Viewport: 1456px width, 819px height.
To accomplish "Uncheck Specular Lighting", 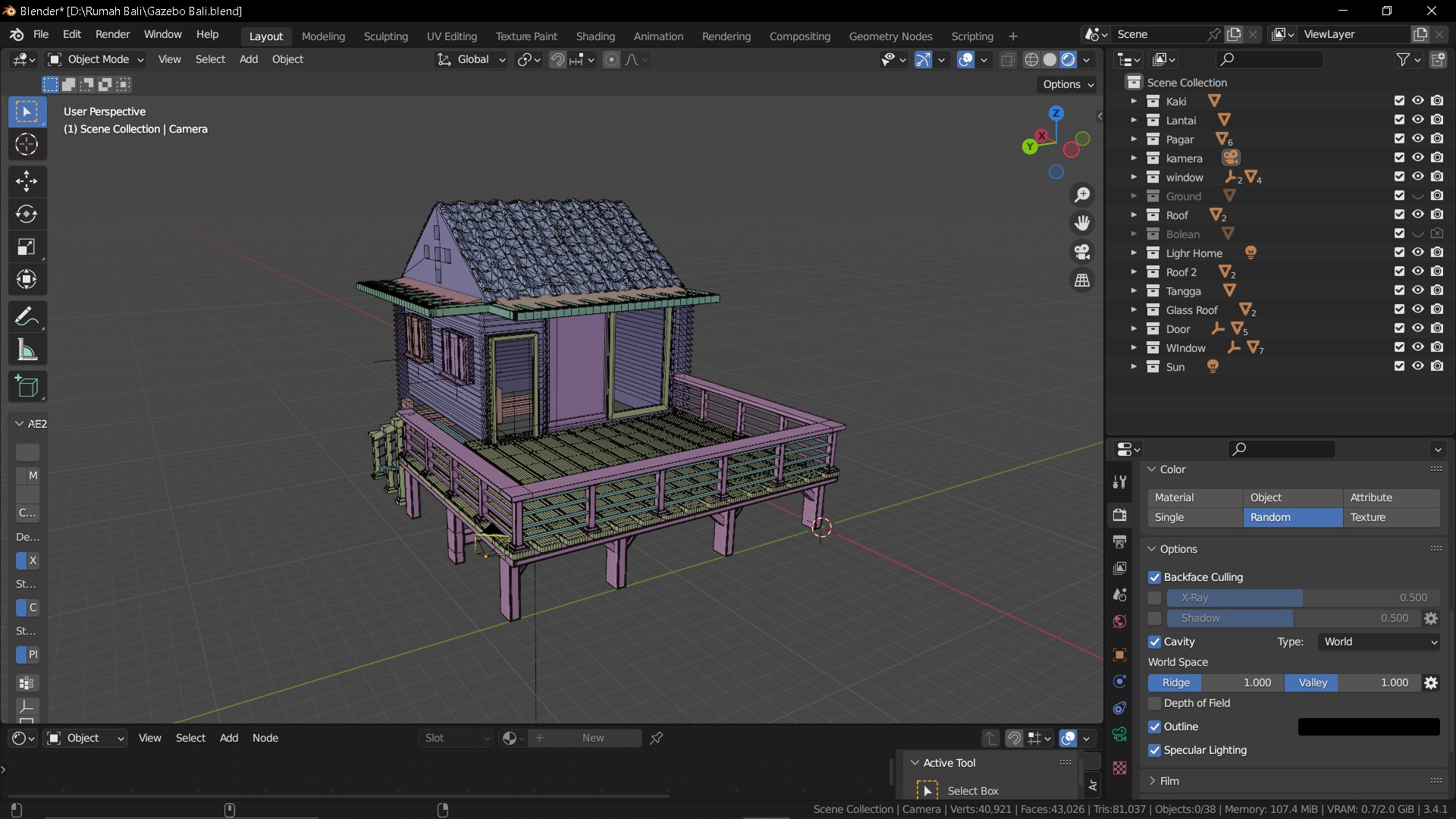I will [x=1154, y=750].
